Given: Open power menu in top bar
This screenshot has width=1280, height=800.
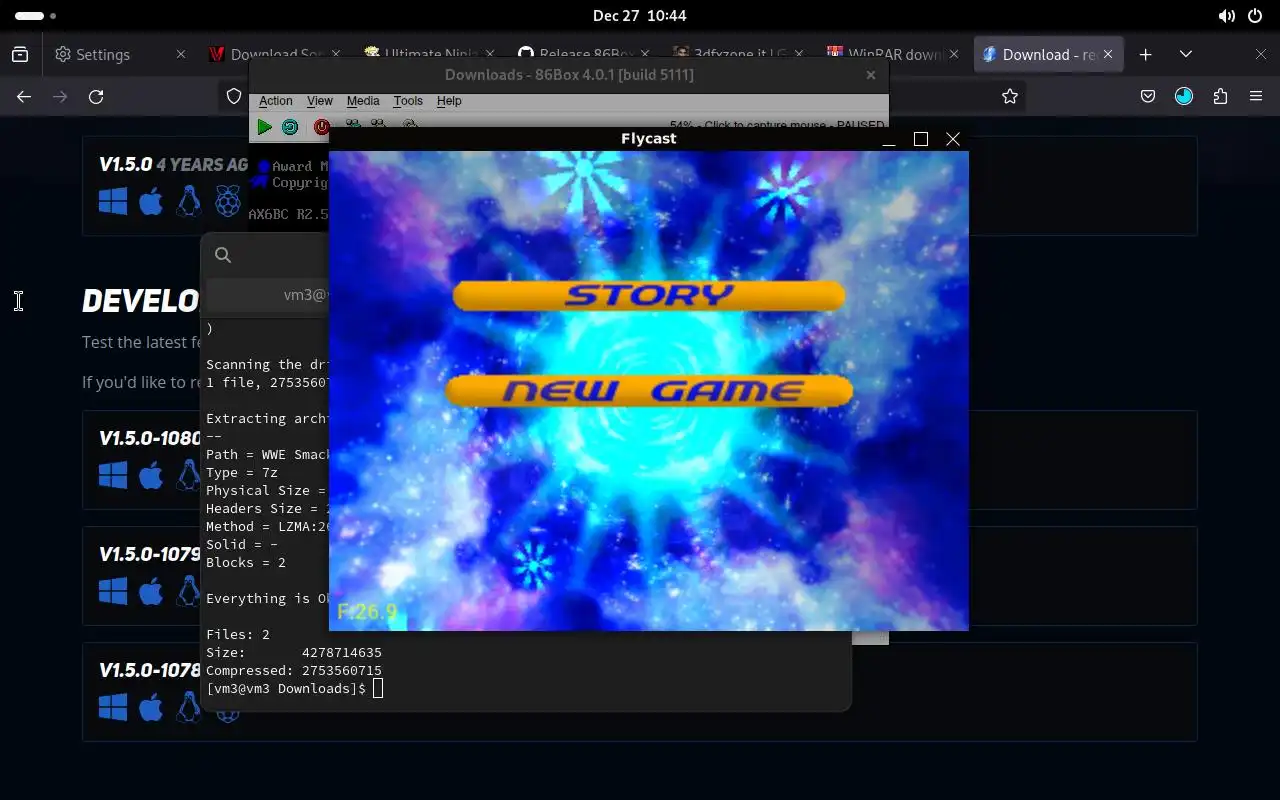Looking at the screenshot, I should point(1256,16).
